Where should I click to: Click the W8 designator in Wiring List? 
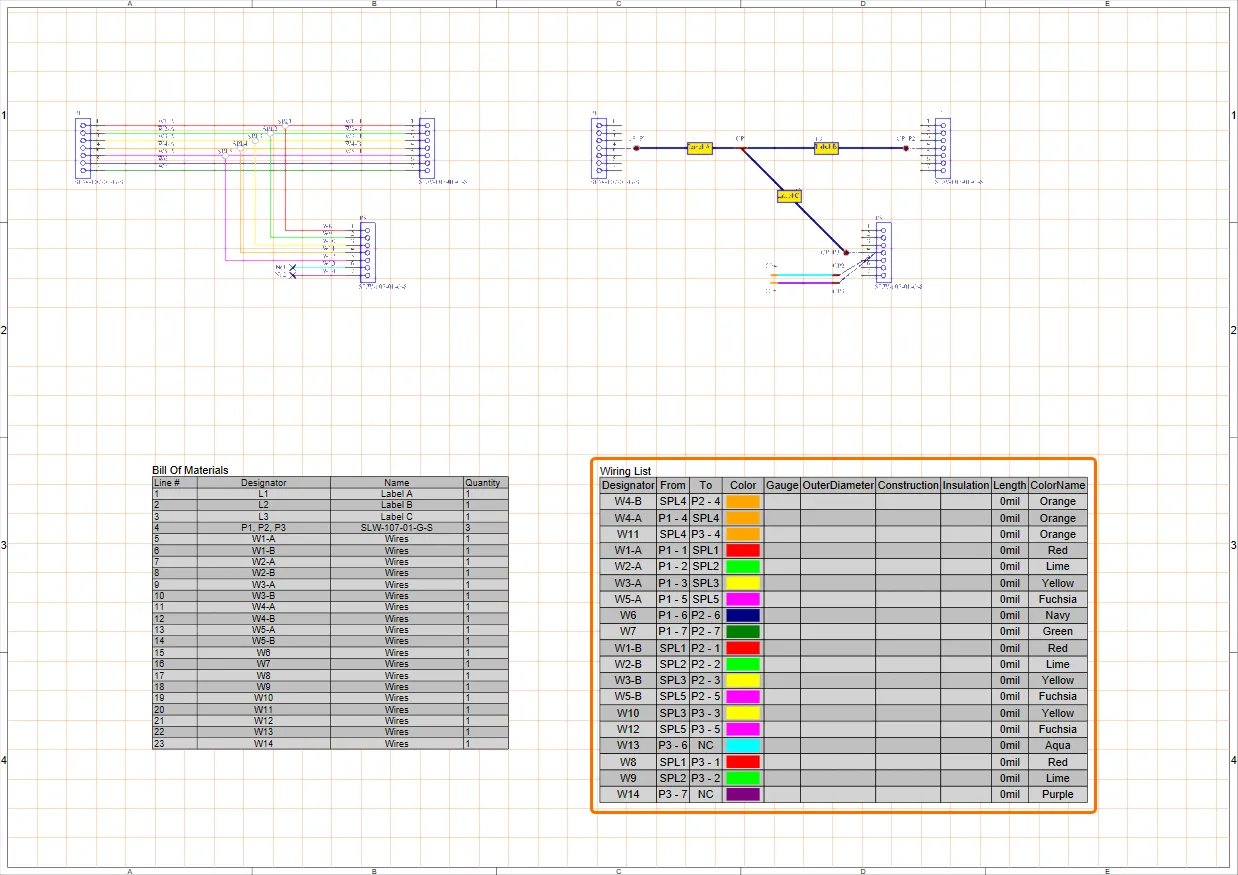628,762
